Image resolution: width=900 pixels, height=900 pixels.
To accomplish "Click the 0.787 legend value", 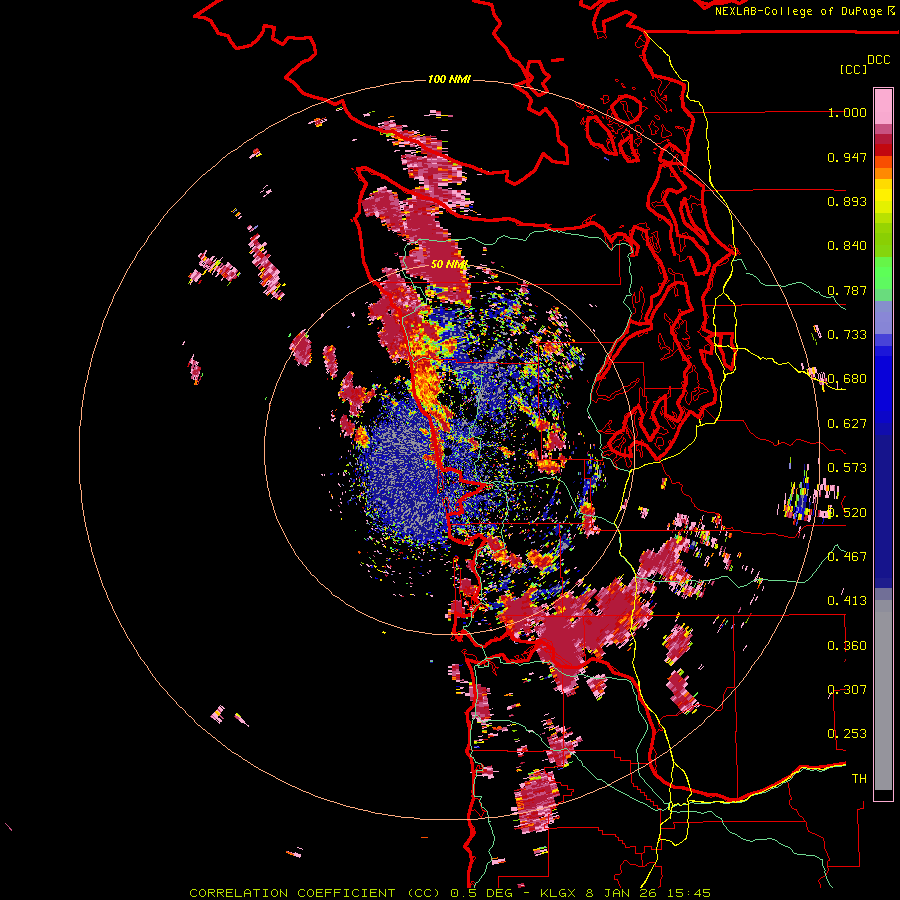I will point(847,290).
